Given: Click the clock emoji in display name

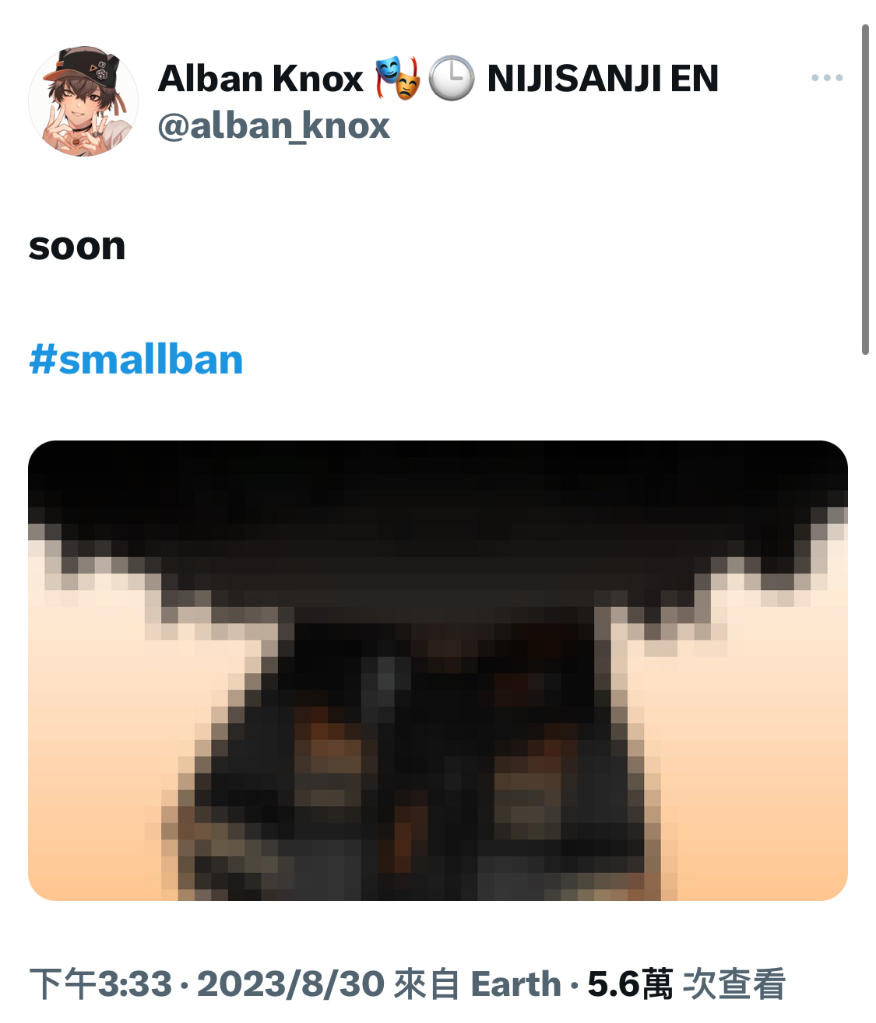Looking at the screenshot, I should coord(451,78).
